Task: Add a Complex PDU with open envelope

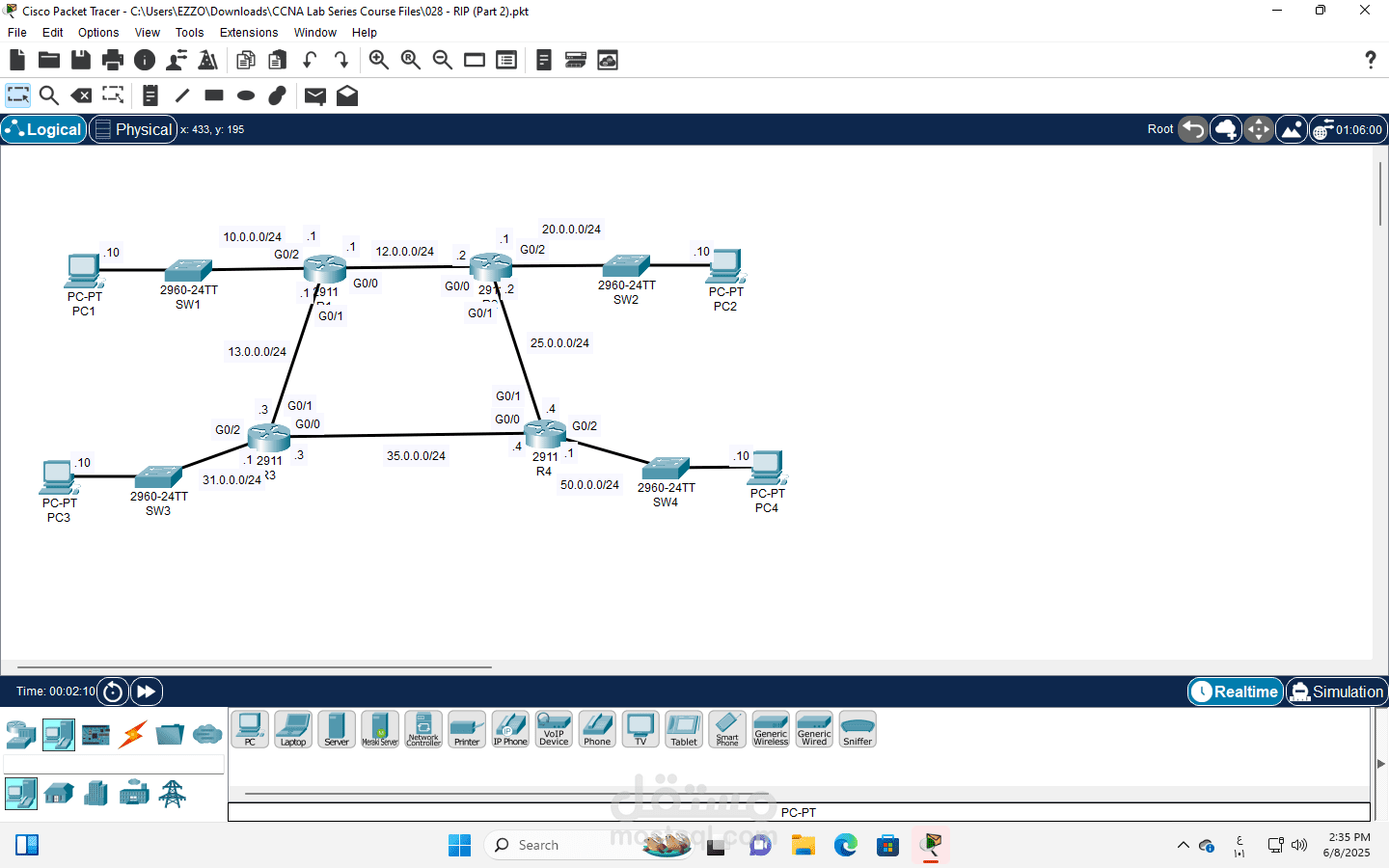Action: [x=347, y=95]
